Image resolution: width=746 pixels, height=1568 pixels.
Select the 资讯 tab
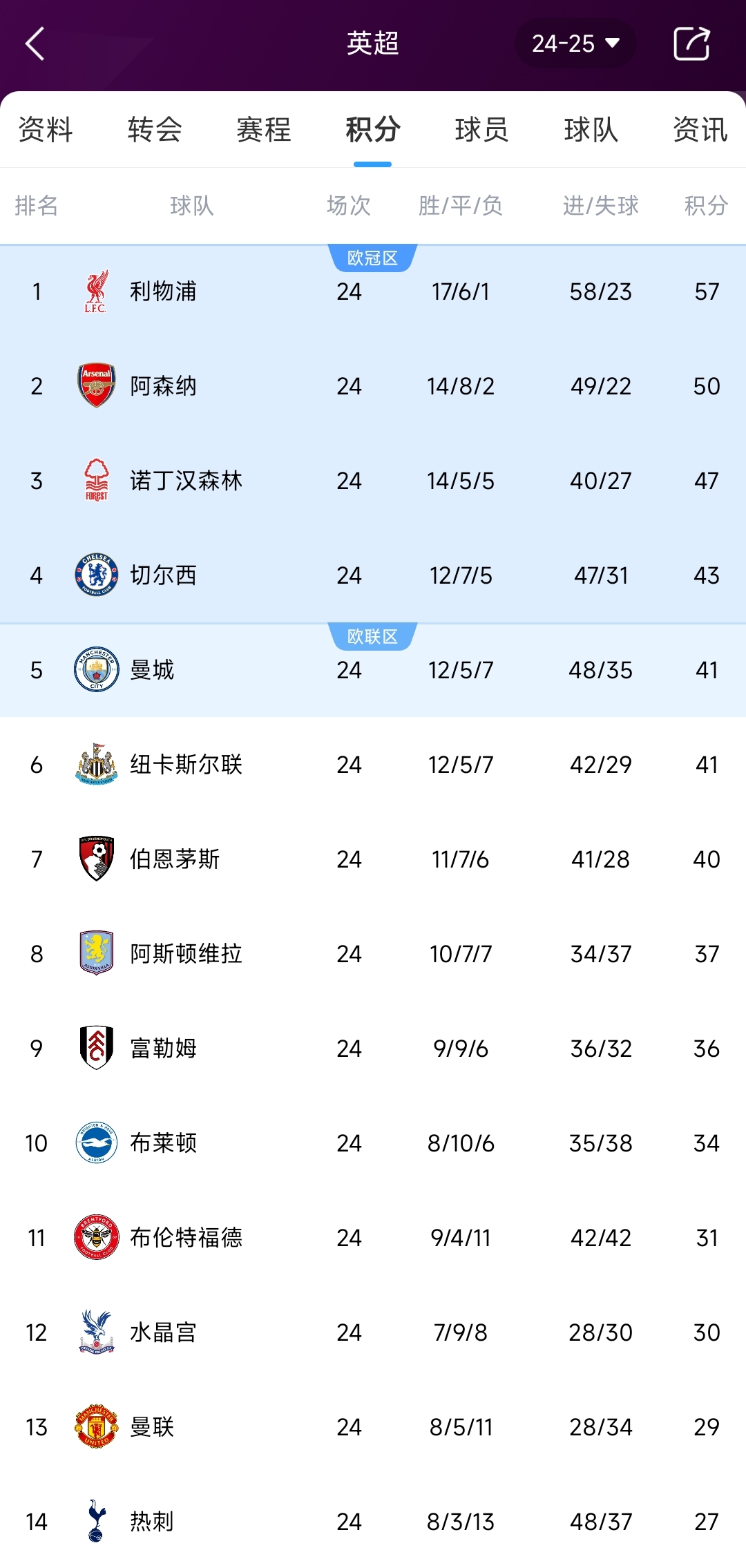click(x=700, y=130)
